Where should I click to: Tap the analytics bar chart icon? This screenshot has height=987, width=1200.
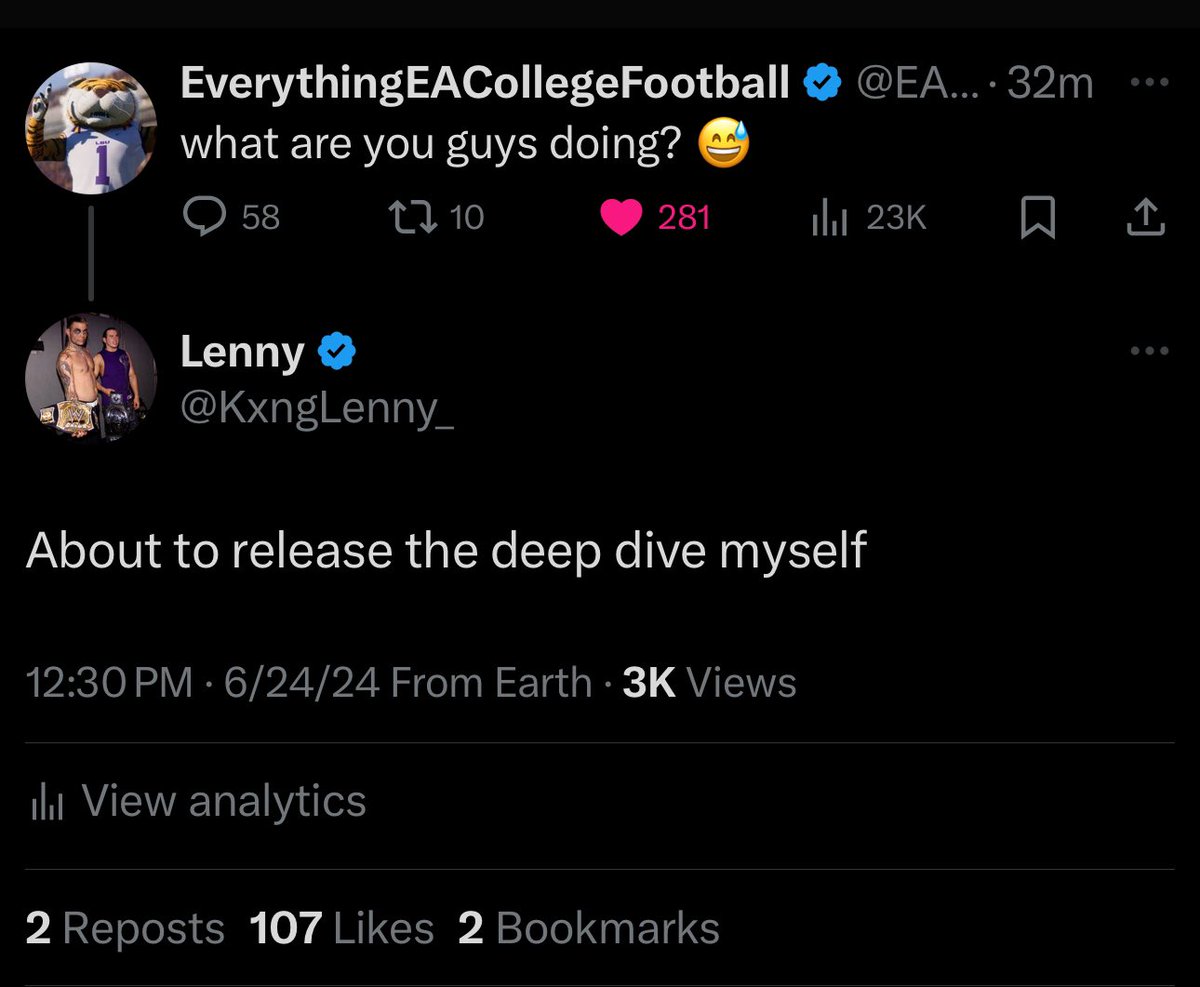(47, 803)
